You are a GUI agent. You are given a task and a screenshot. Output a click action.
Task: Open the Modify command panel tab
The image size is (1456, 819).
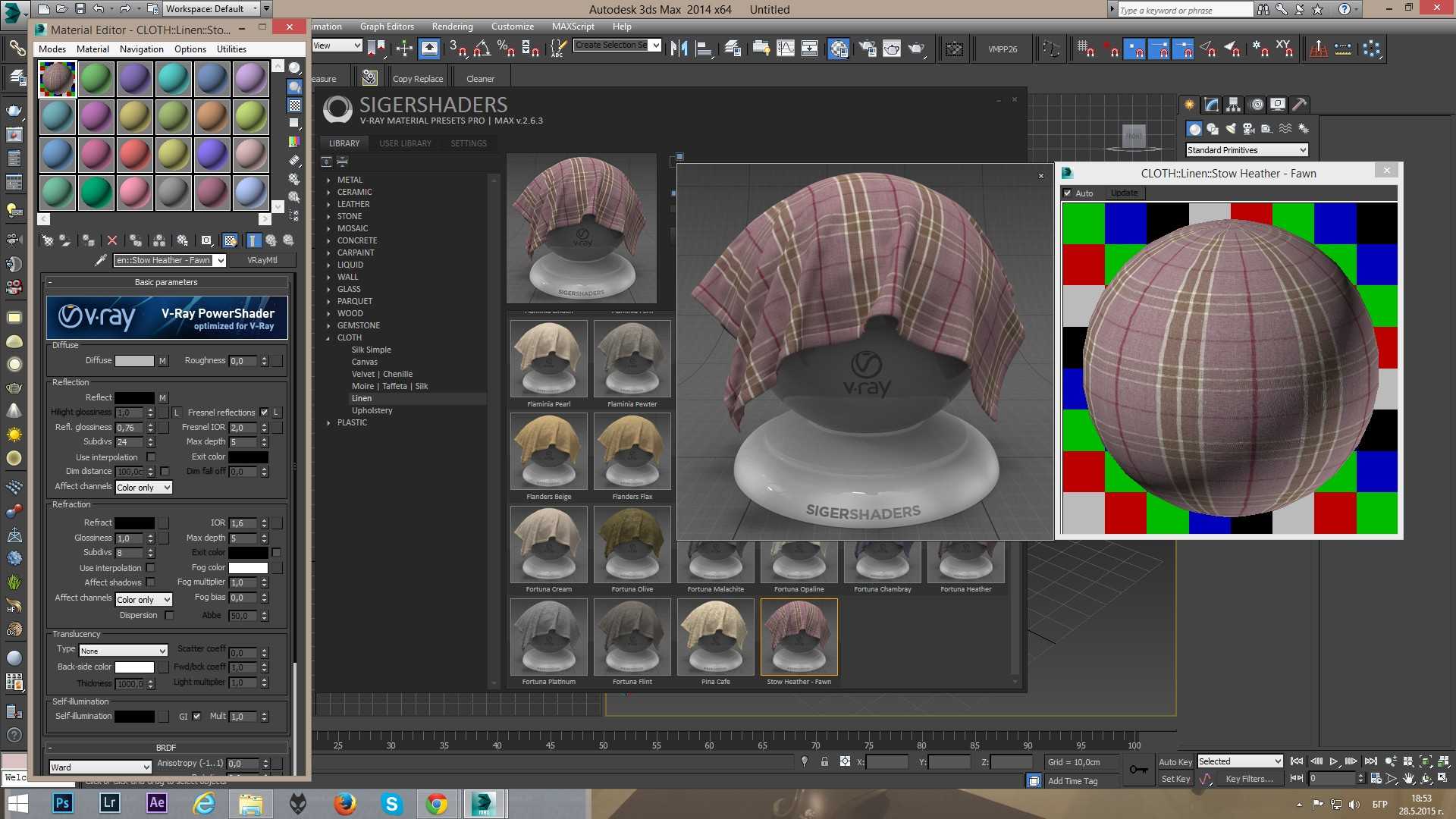pyautogui.click(x=1212, y=105)
